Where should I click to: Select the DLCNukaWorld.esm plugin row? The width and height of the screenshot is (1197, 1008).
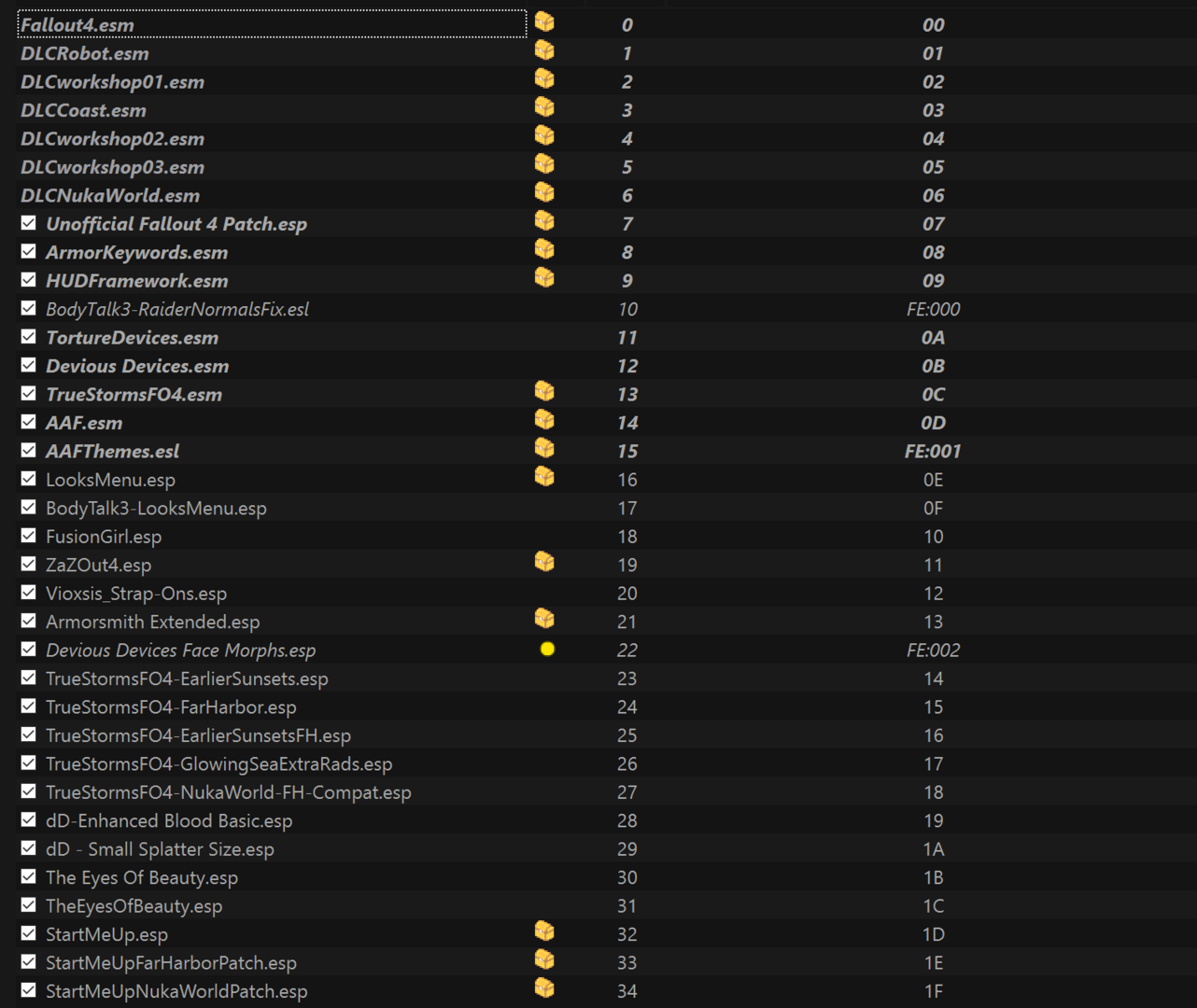point(598,195)
